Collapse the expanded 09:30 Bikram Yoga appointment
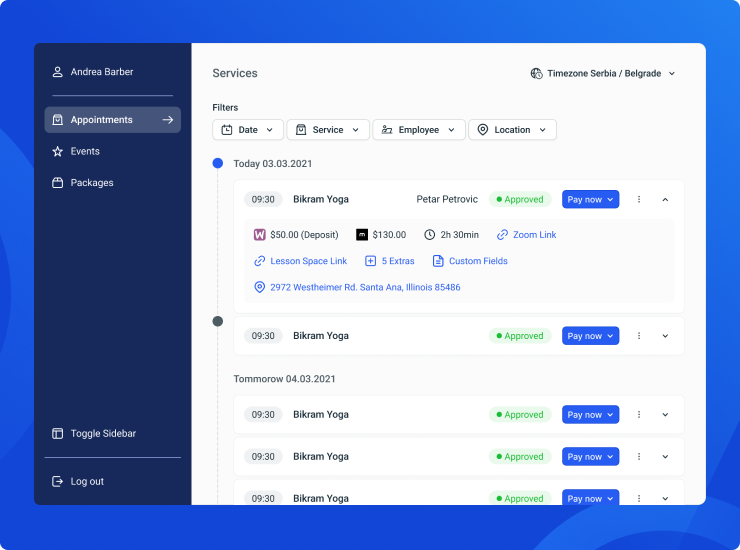This screenshot has height=550, width=740. (x=665, y=199)
